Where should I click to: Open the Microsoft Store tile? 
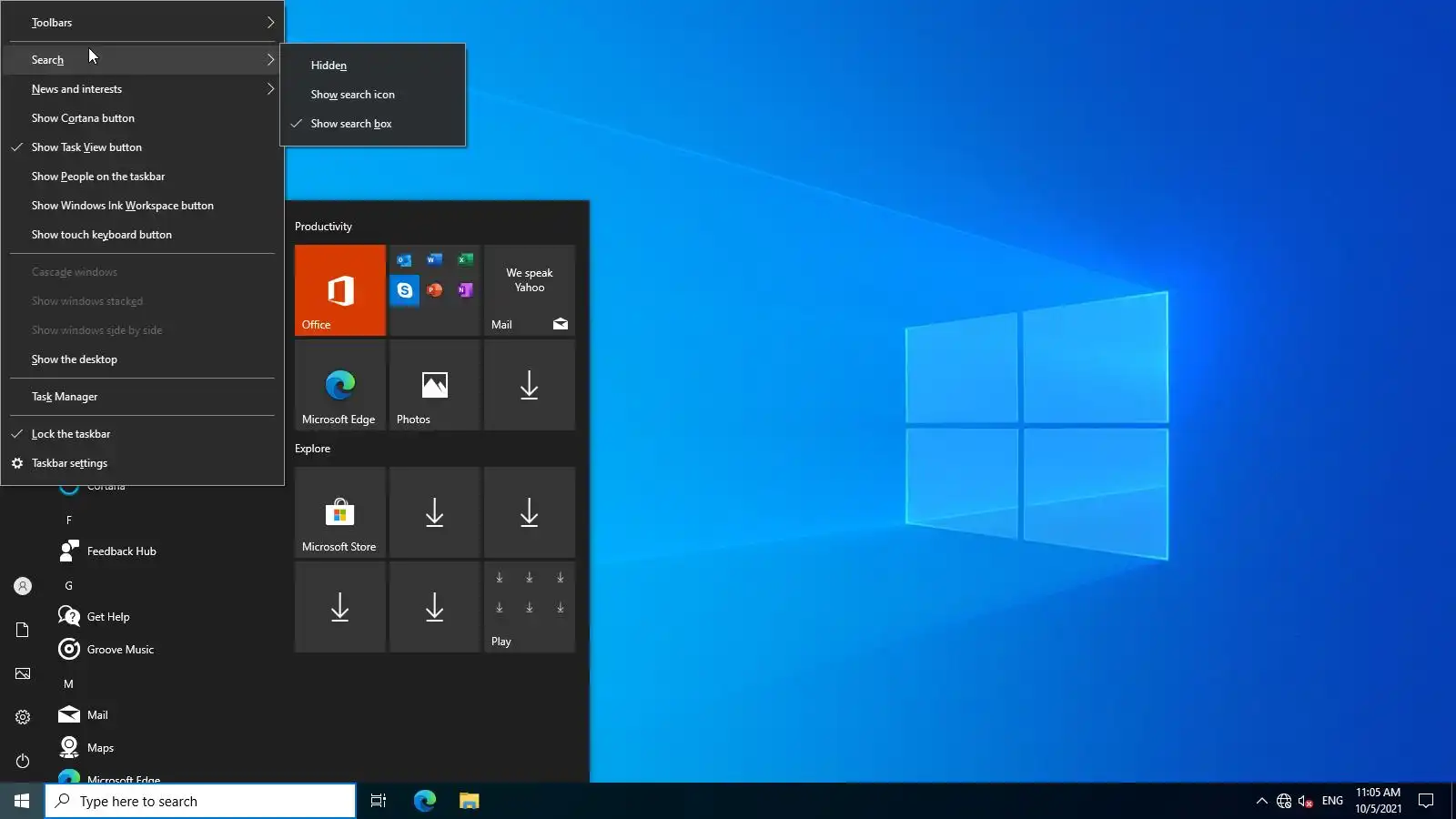coord(340,512)
